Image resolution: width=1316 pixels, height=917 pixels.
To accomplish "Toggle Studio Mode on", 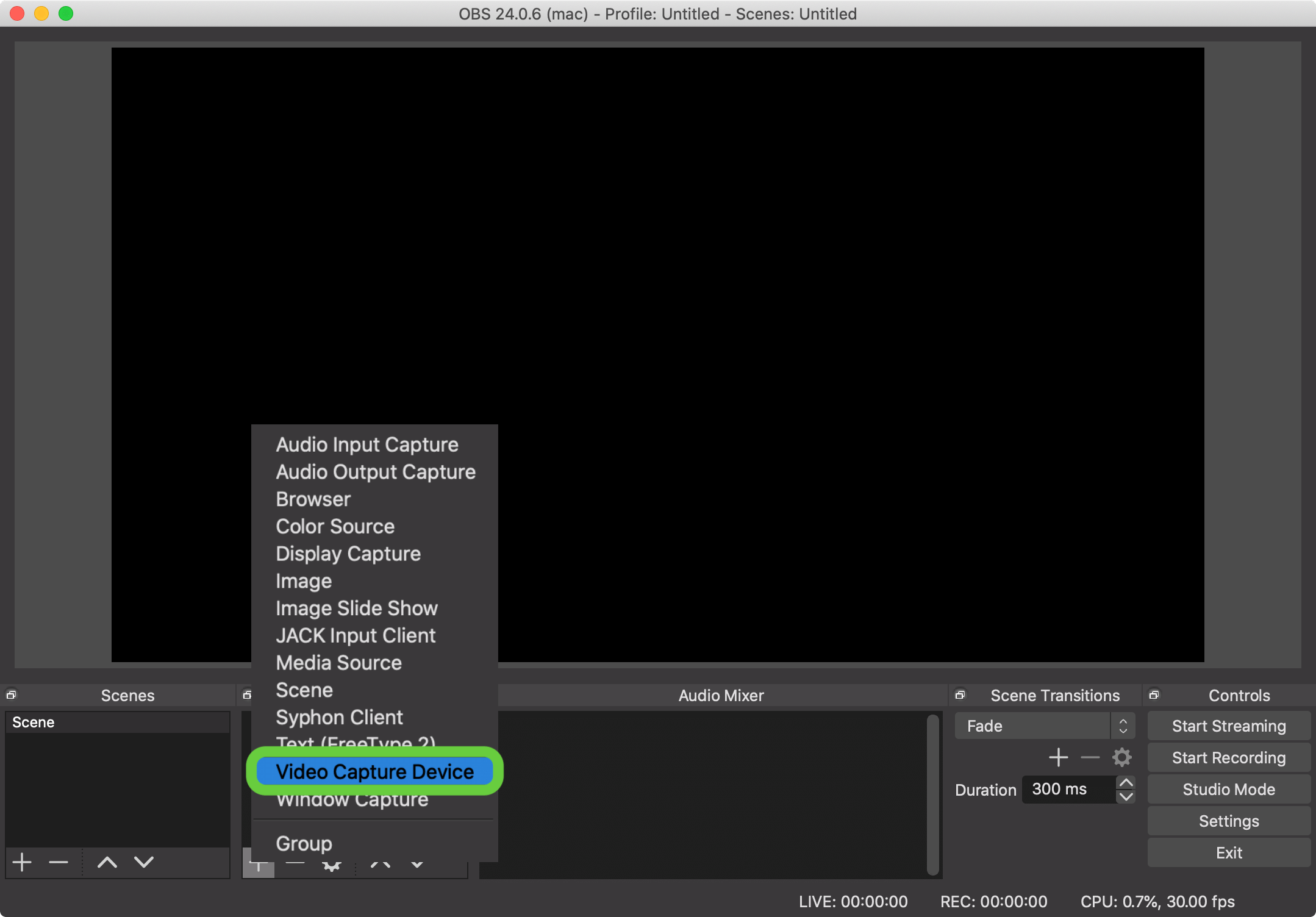I will click(x=1228, y=789).
